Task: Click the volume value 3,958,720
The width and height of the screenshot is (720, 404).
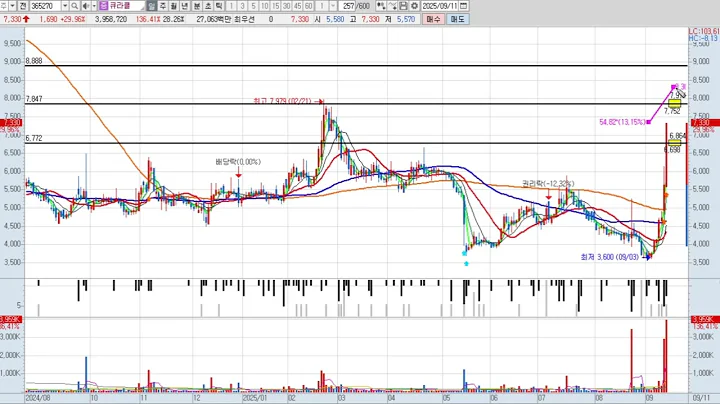Action: coord(111,19)
